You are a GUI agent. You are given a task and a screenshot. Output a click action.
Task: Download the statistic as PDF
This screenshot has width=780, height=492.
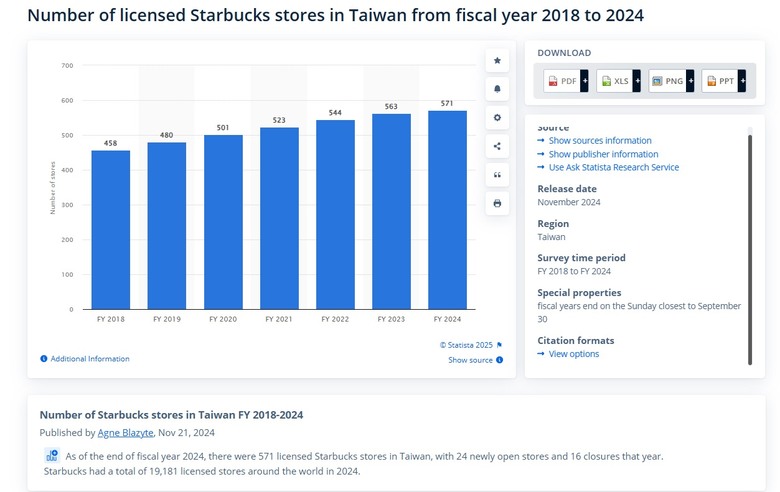562,81
